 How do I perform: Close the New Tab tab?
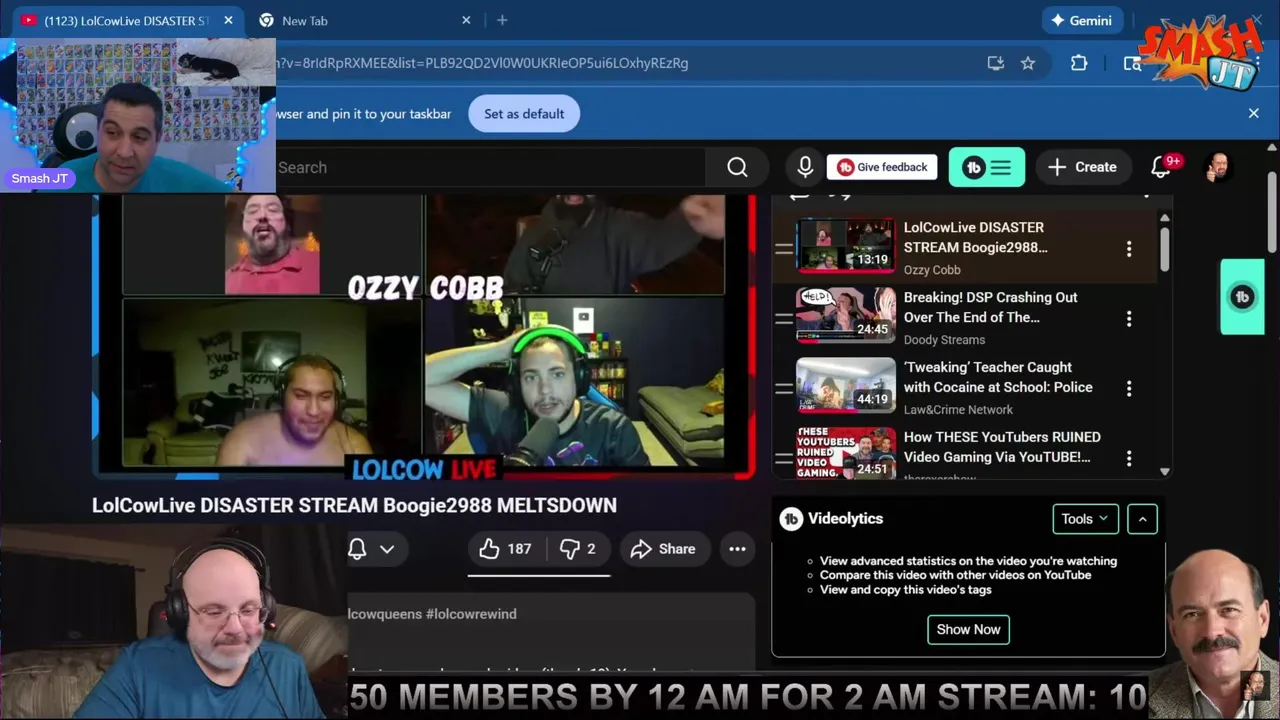466,20
